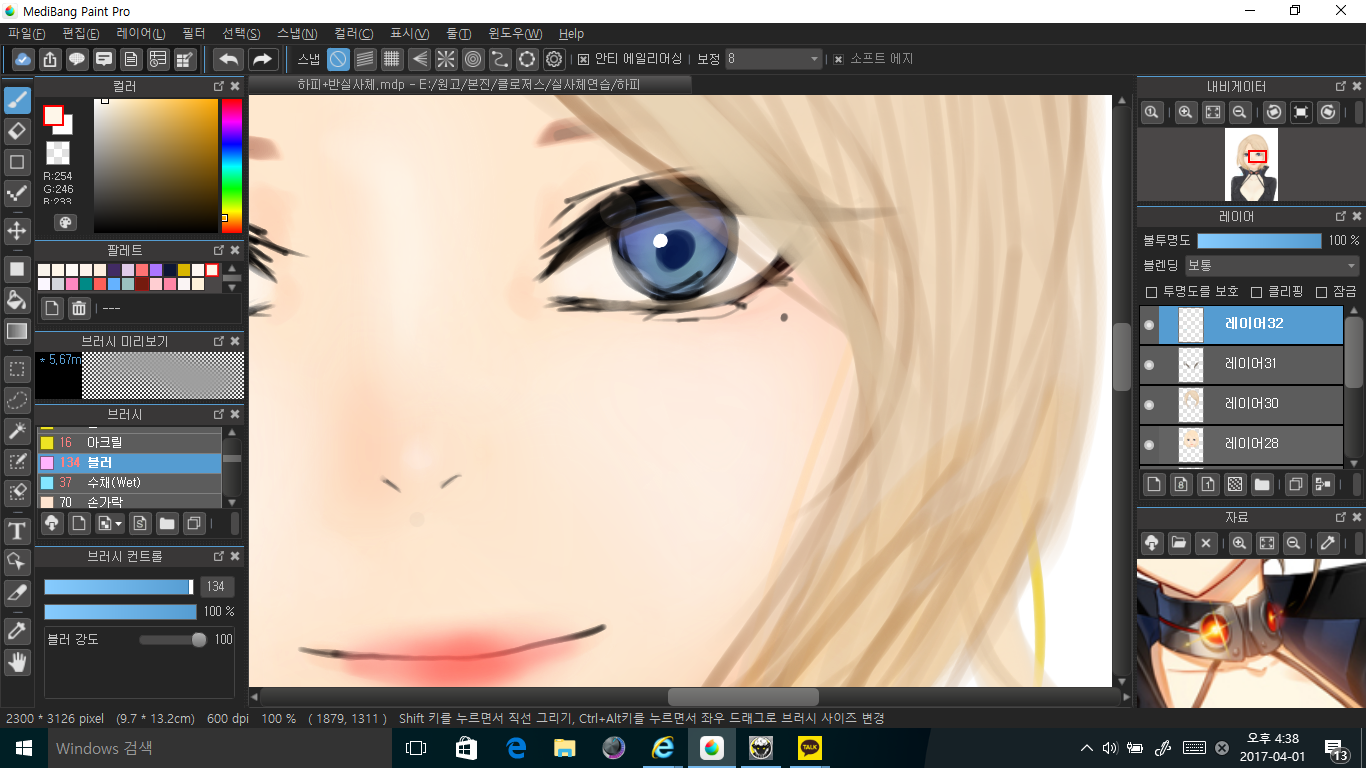Delete palette color with trash icon
1366x768 pixels.
(79, 308)
